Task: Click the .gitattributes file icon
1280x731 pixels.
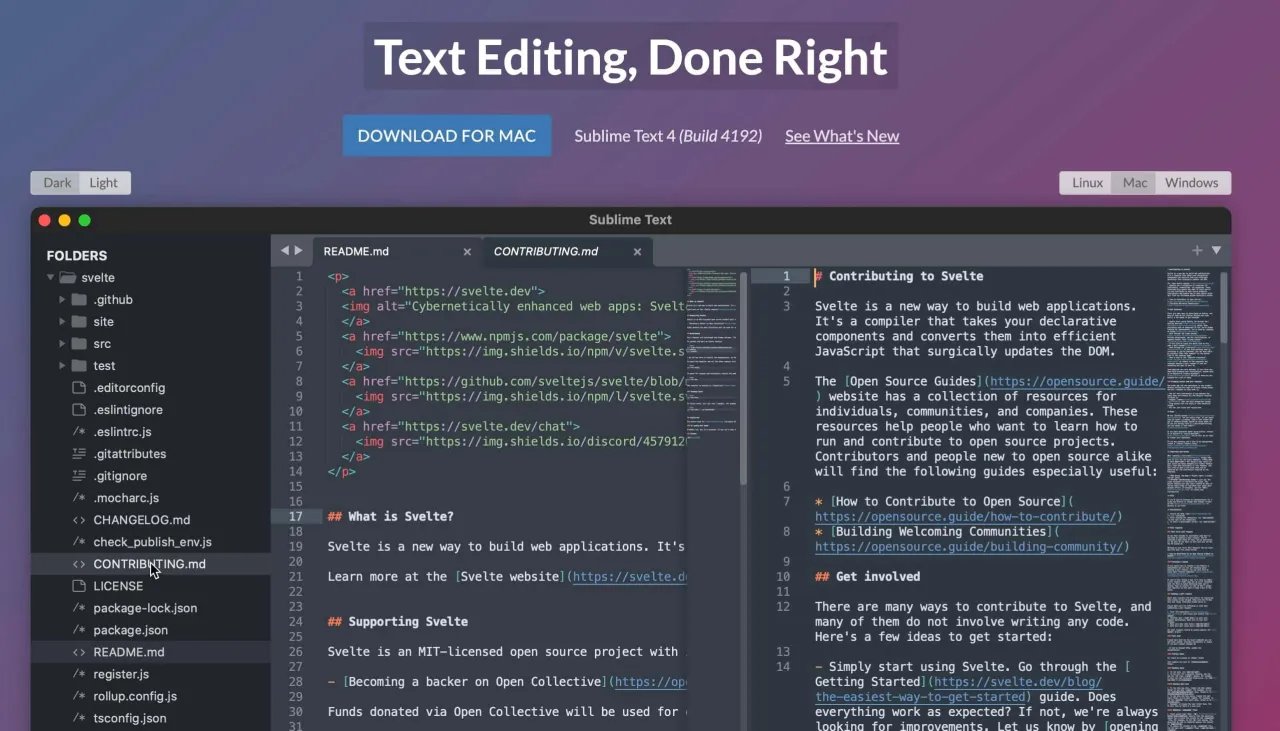Action: [79, 454]
